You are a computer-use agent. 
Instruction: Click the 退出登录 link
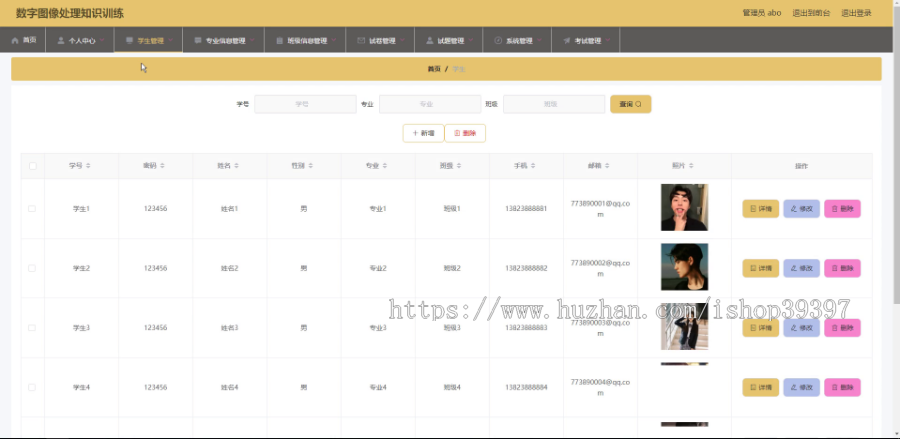click(x=856, y=13)
